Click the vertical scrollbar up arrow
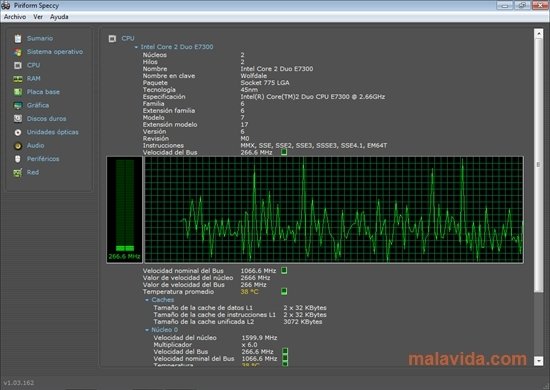550x390 pixels. (x=538, y=34)
